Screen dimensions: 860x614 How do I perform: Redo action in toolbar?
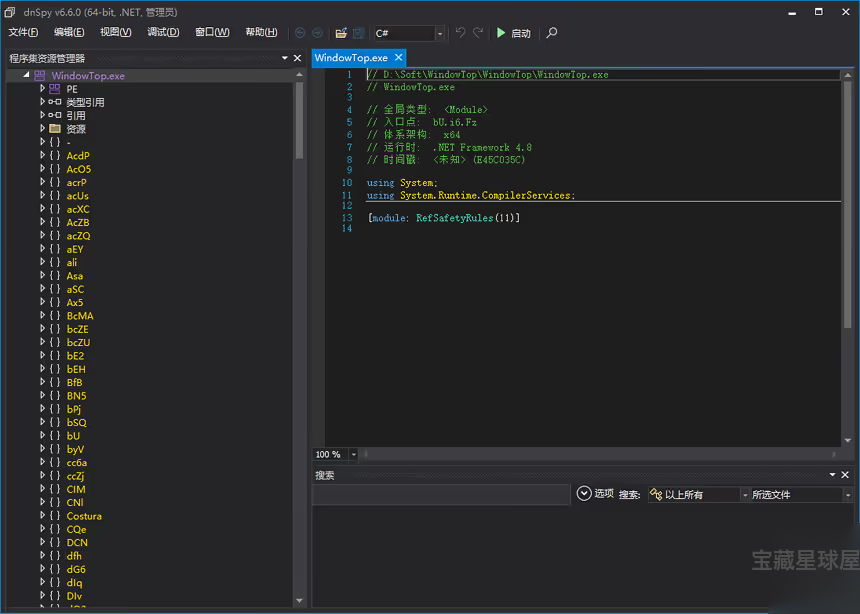tap(478, 33)
